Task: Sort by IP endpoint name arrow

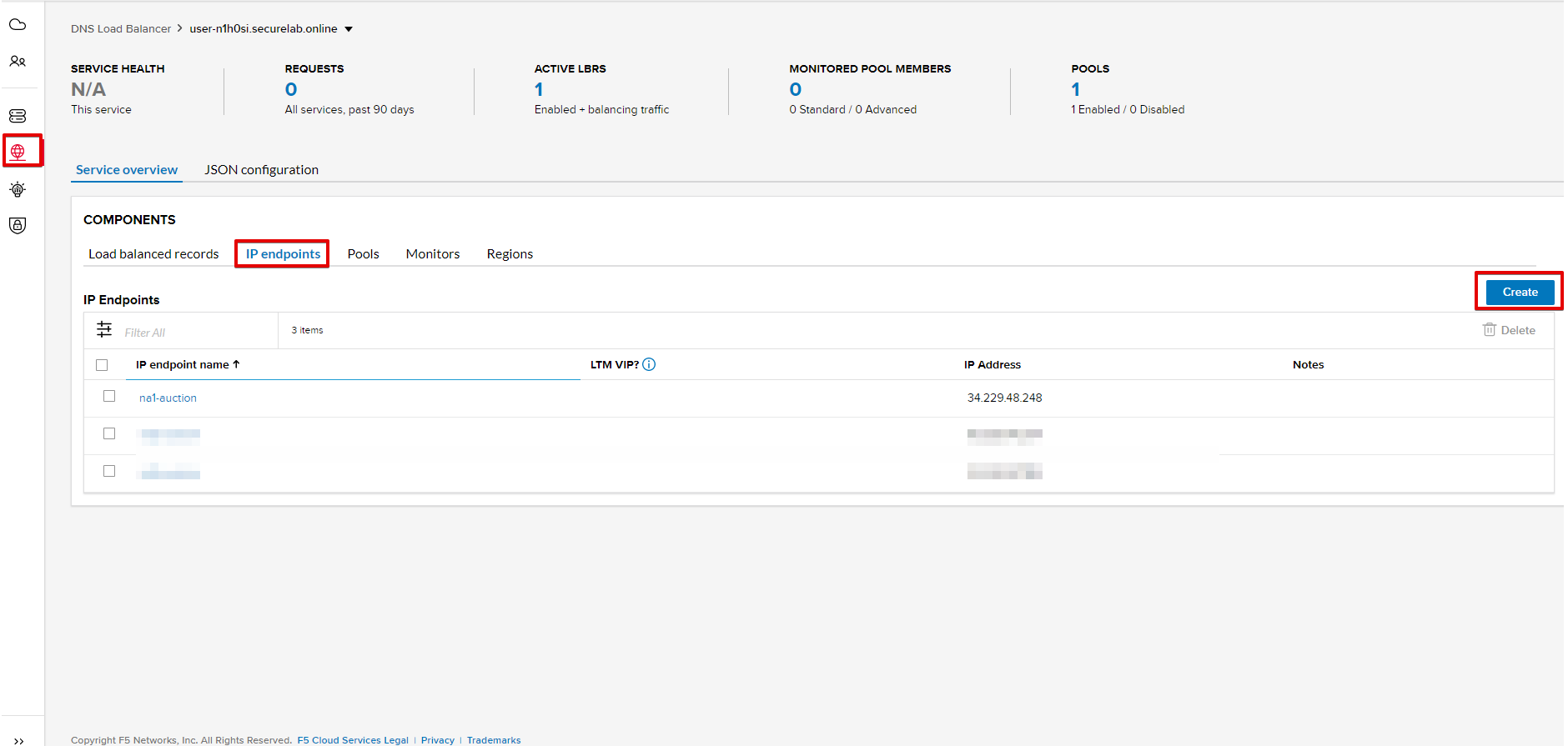Action: pyautogui.click(x=236, y=364)
